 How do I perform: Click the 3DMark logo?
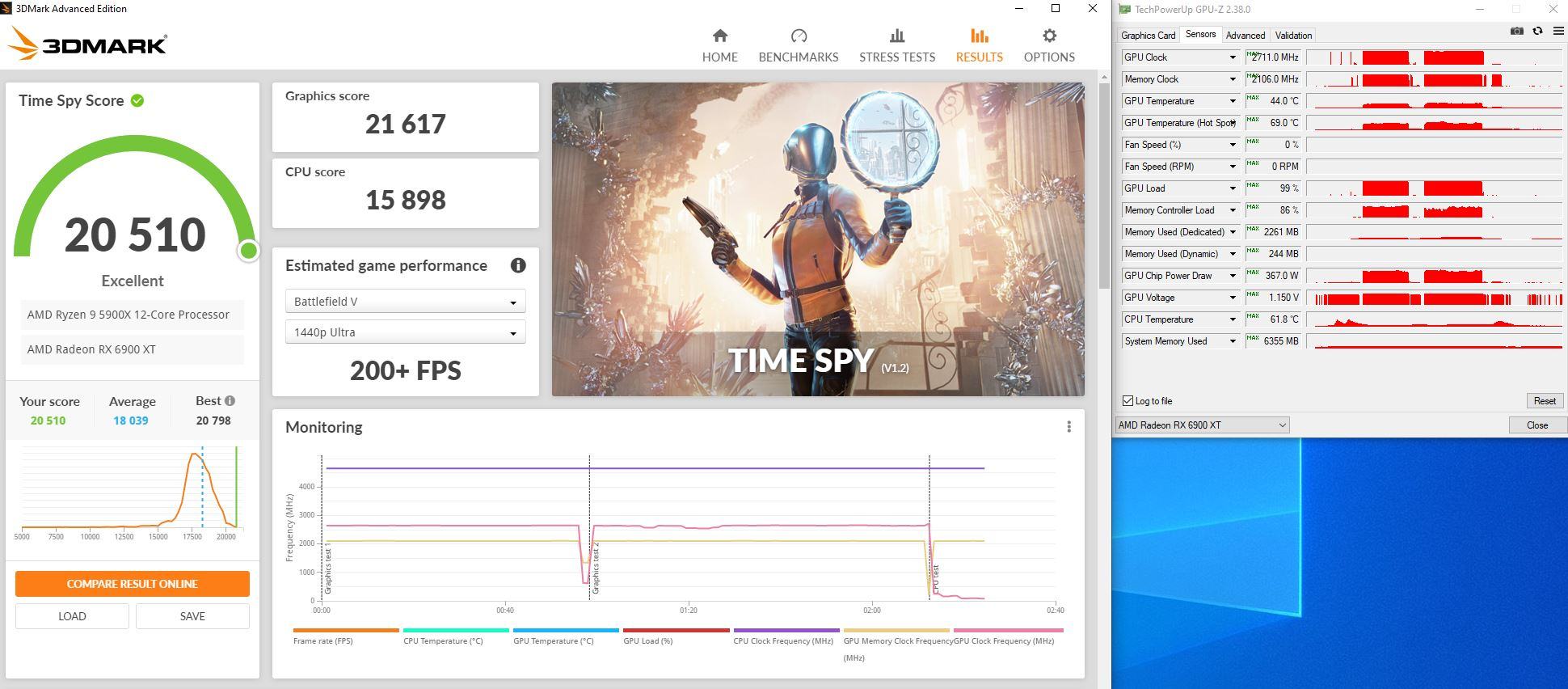pyautogui.click(x=87, y=44)
